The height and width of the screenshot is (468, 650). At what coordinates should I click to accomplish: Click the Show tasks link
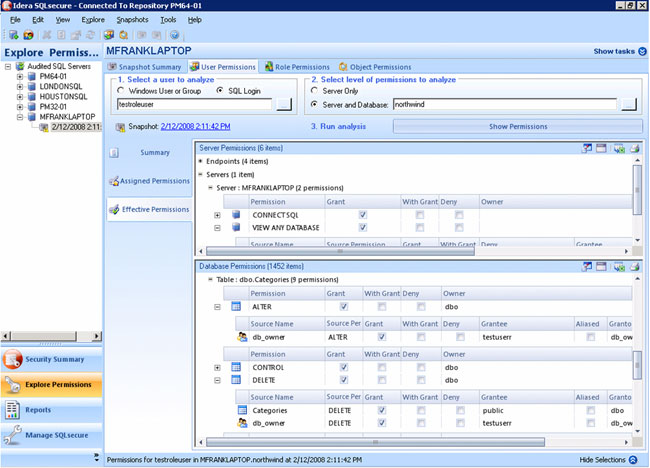614,51
